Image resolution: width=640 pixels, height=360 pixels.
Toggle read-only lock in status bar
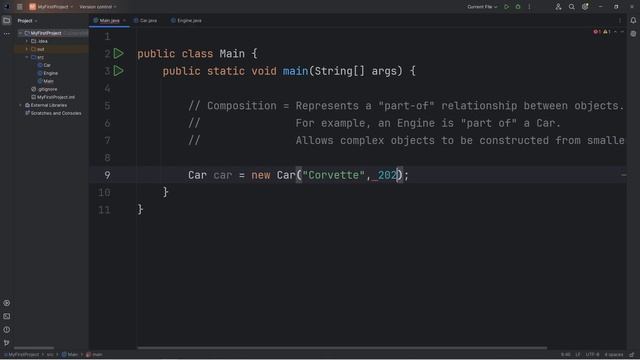click(x=632, y=355)
